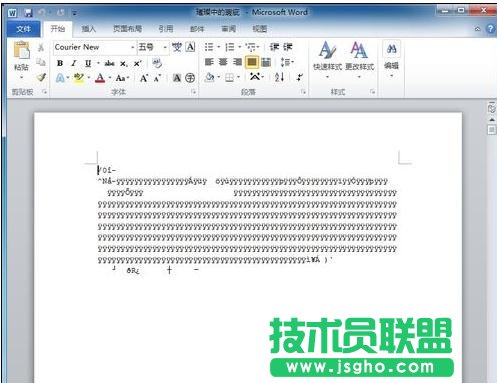Viewport: 497px width, 383px height.
Task: Click the numbered list icon
Action: click(x=230, y=47)
